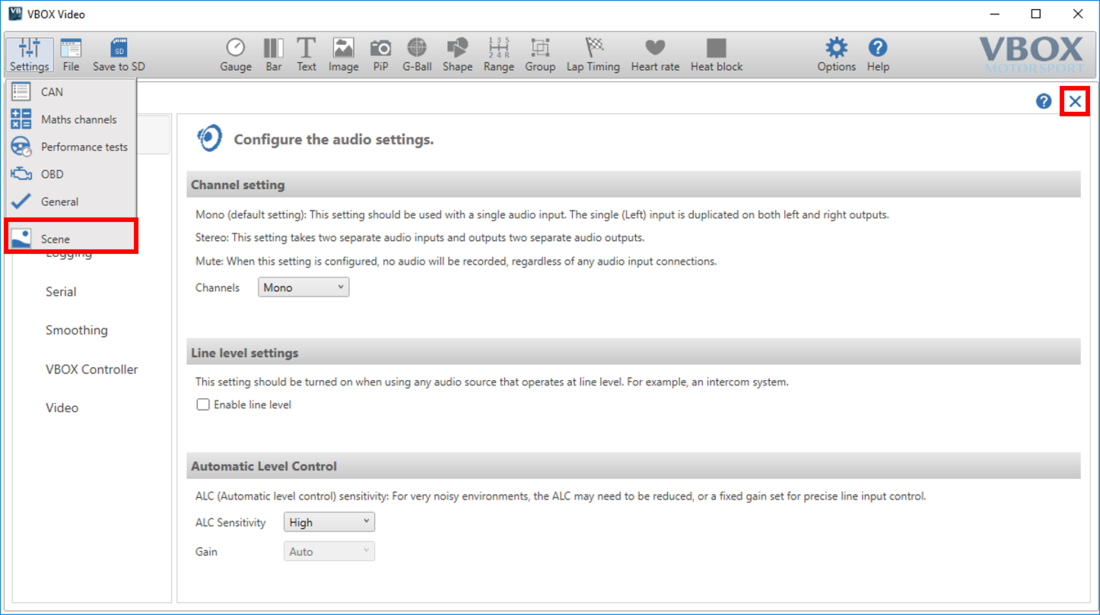Screen dimensions: 1100x615
Task: Open the Smoothing settings tab
Action: tap(76, 330)
